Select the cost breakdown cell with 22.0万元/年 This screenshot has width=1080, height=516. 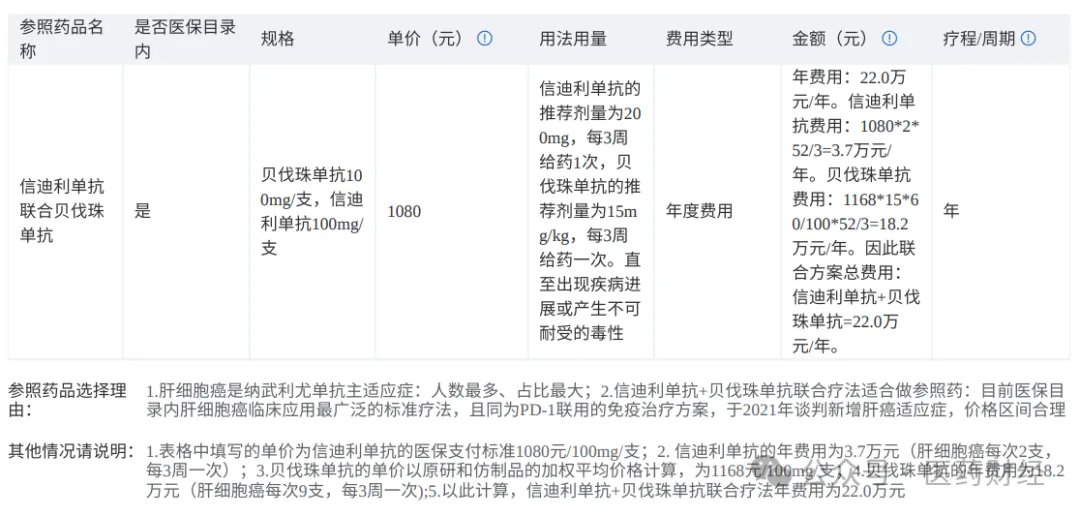pyautogui.click(x=855, y=211)
